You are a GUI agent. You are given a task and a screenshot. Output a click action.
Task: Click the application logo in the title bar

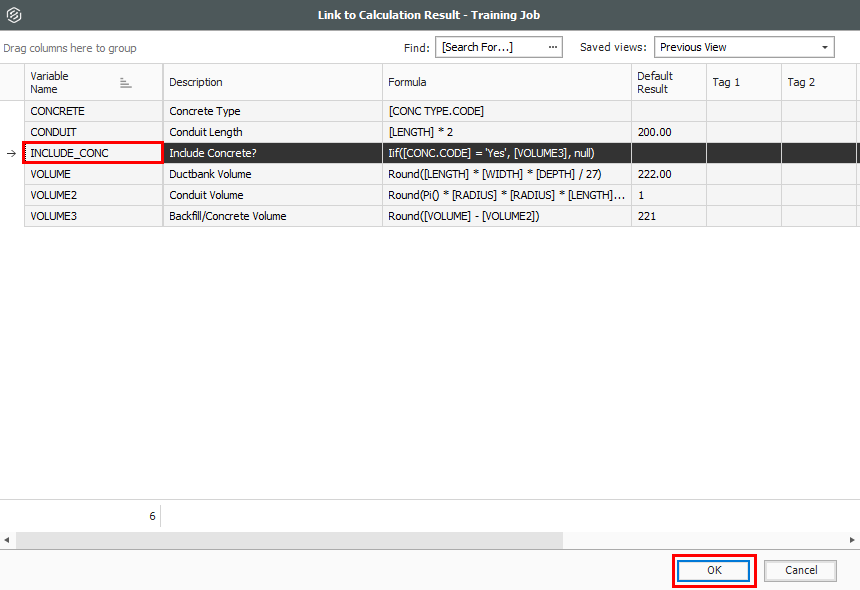tap(13, 15)
